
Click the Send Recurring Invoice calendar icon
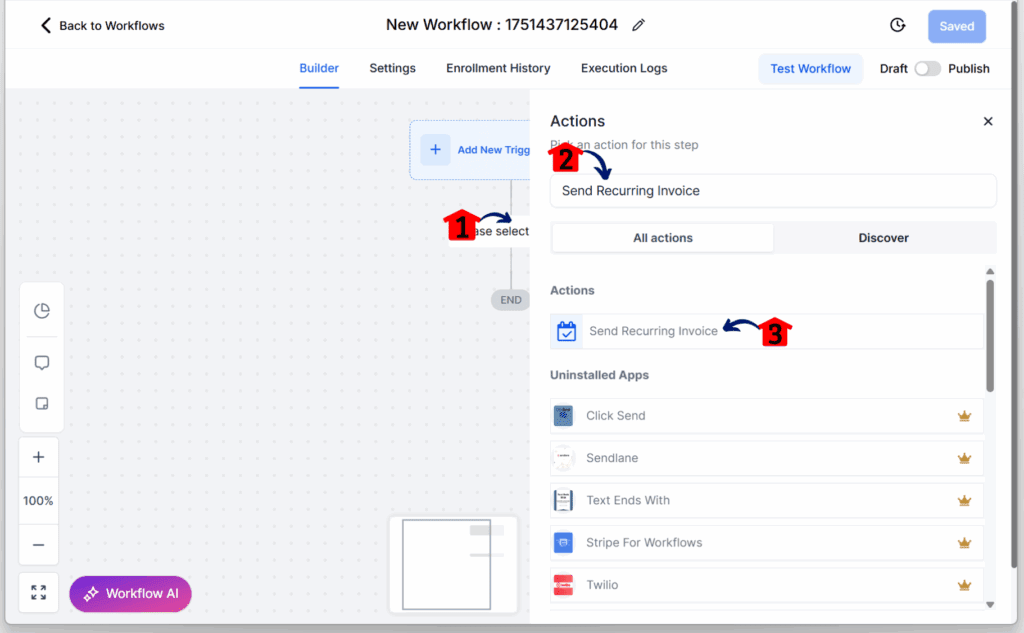point(566,331)
